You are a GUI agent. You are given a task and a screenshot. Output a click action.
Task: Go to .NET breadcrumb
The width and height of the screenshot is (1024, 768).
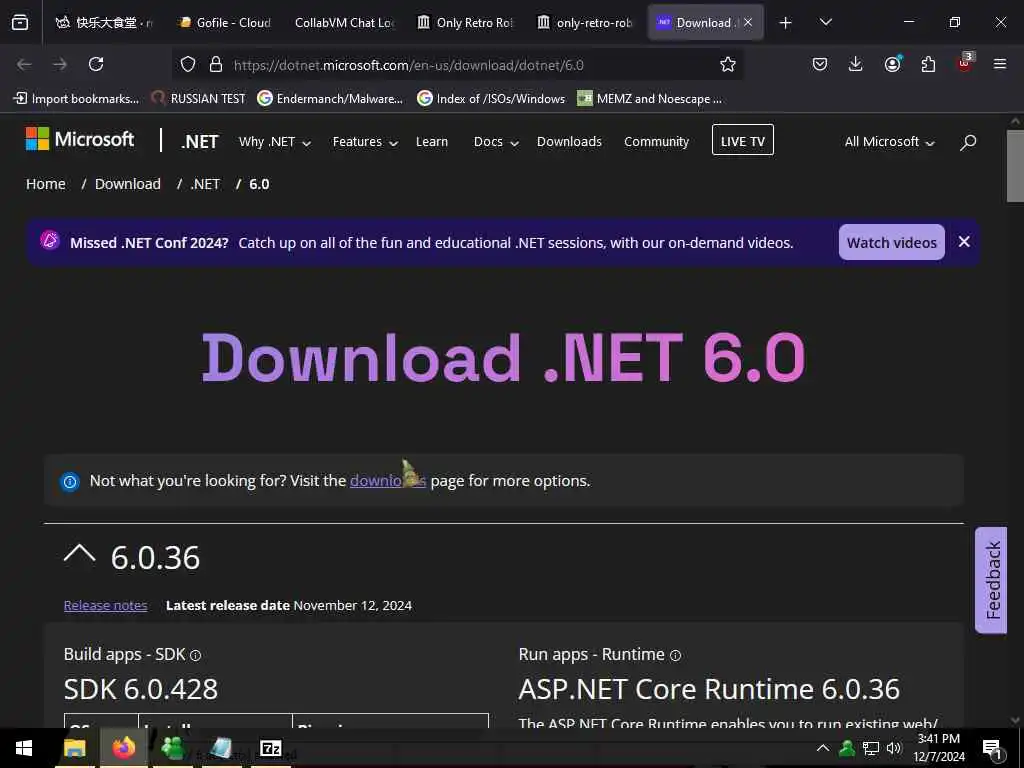[x=205, y=184]
